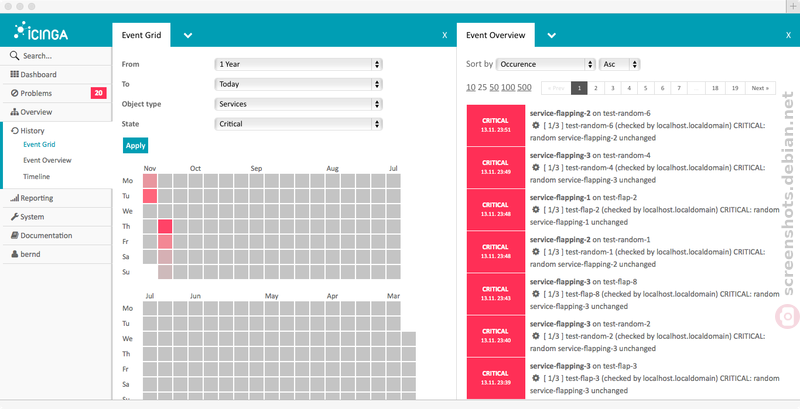The image size is (800, 409).
Task: Go to page 7
Action: pos(679,88)
